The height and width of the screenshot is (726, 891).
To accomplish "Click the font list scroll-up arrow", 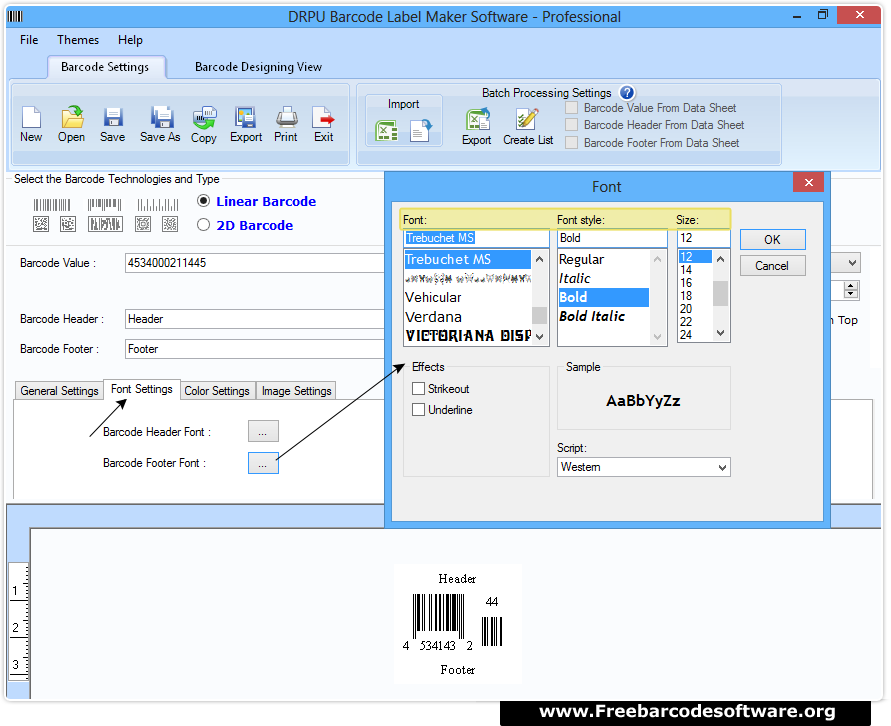I will coord(539,259).
